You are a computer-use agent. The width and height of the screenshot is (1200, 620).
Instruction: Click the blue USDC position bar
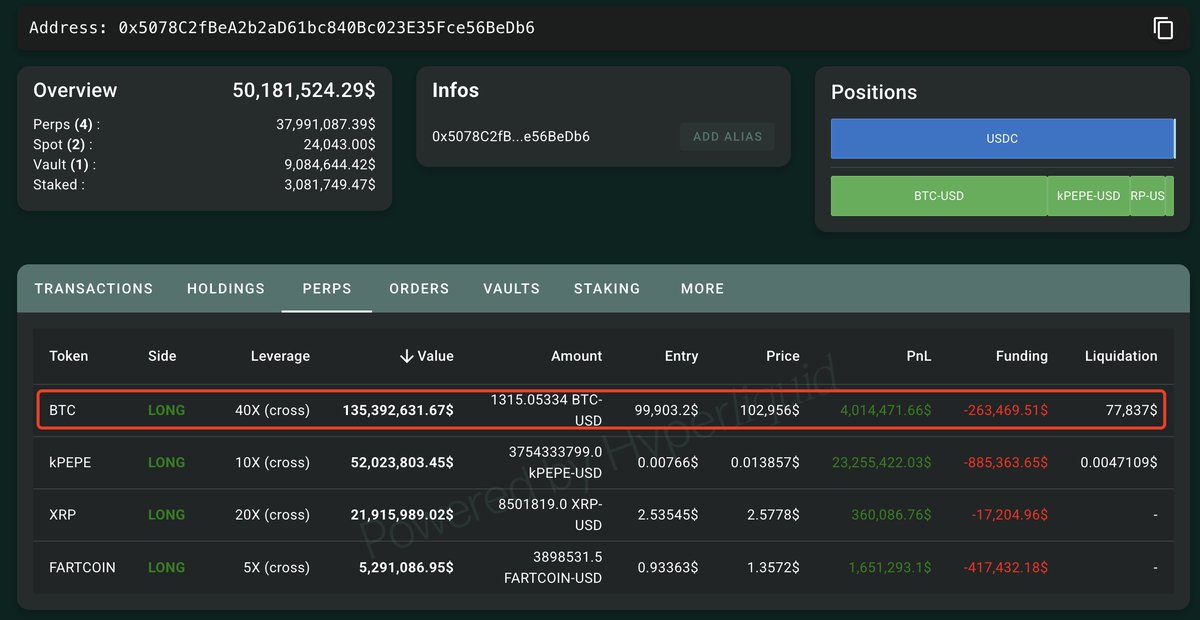[1002, 139]
